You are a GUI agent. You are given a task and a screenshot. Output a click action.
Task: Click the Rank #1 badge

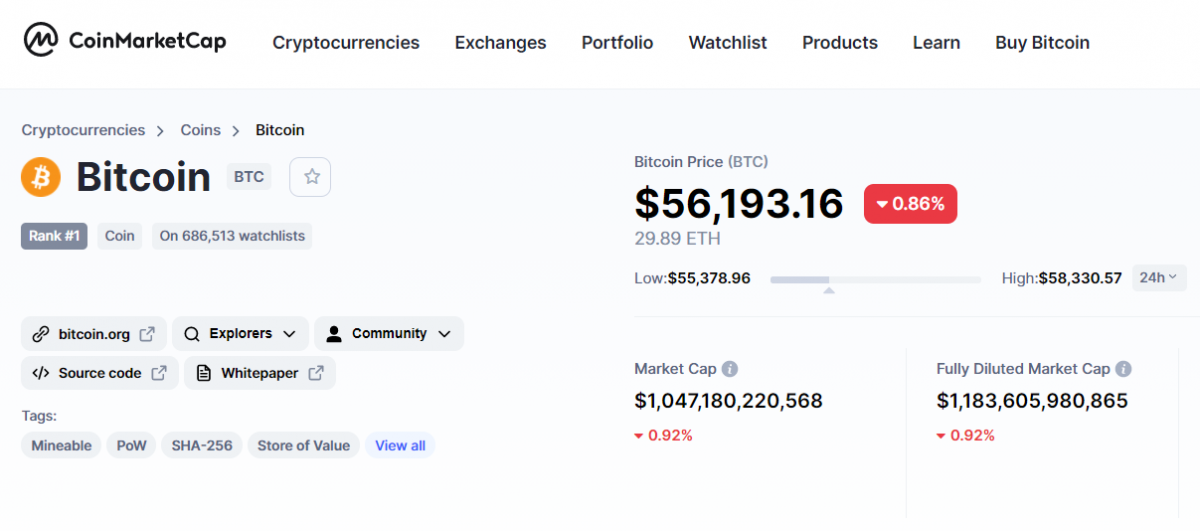point(54,236)
